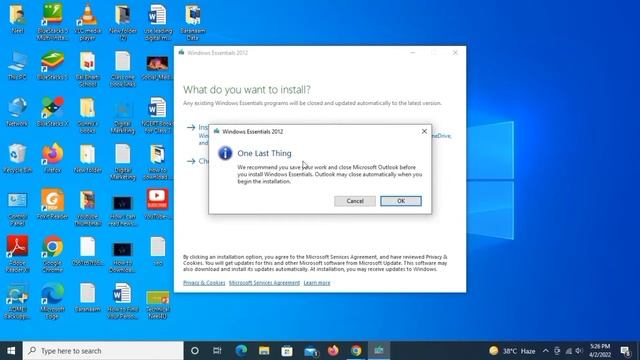The image size is (640, 360).
Task: Open the Windows Start menu
Action: coord(11,351)
